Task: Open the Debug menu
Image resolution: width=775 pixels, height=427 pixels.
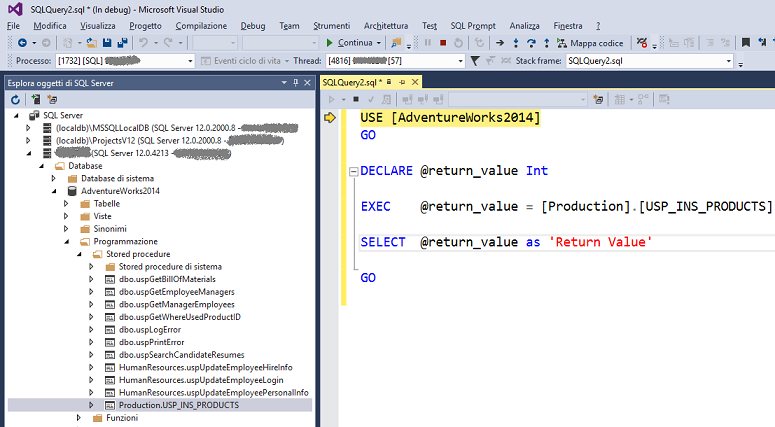Action: click(x=253, y=25)
